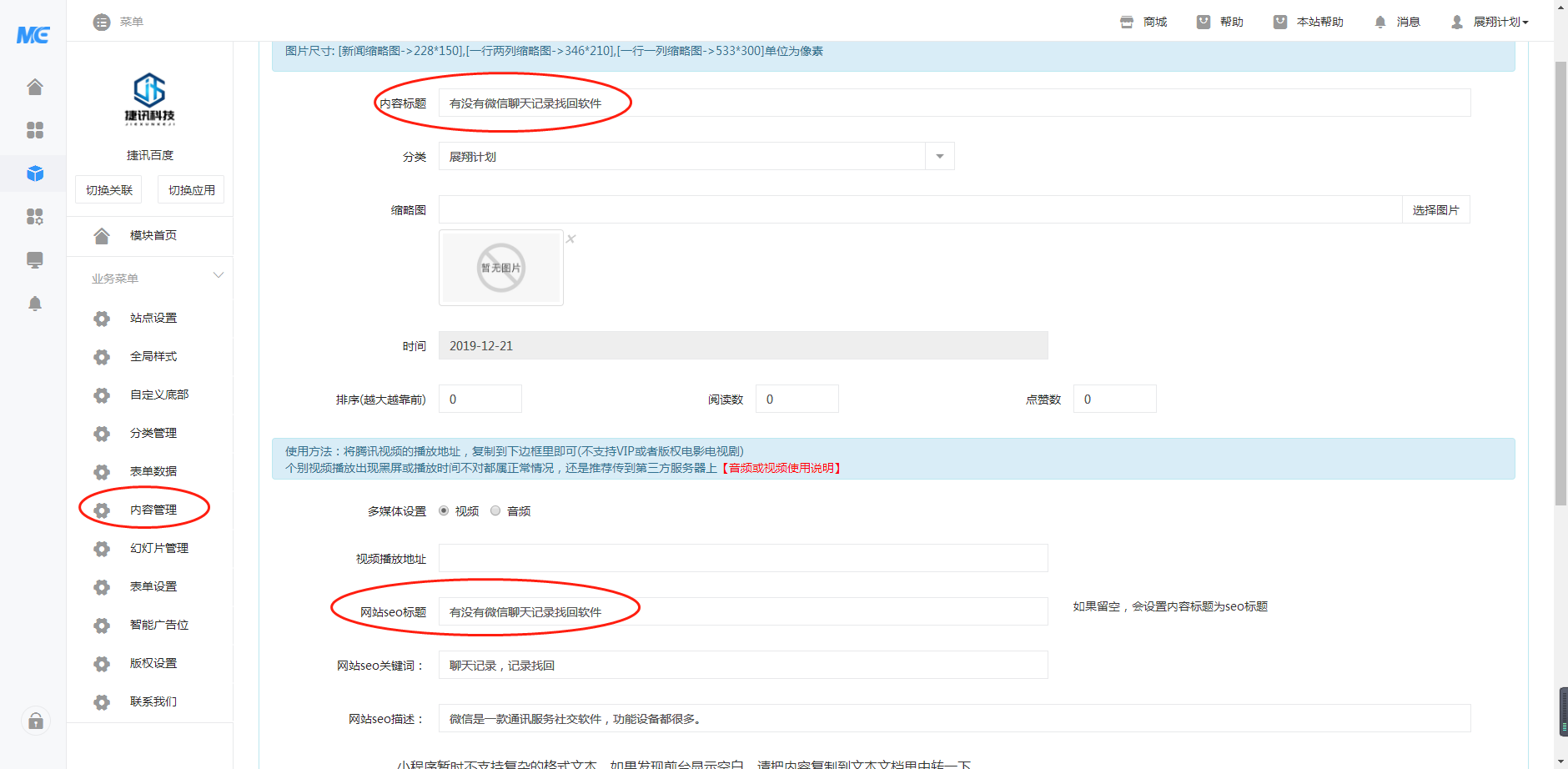1568x769 pixels.
Task: Collapse the 业务菜单 section chevron
Action: click(219, 275)
